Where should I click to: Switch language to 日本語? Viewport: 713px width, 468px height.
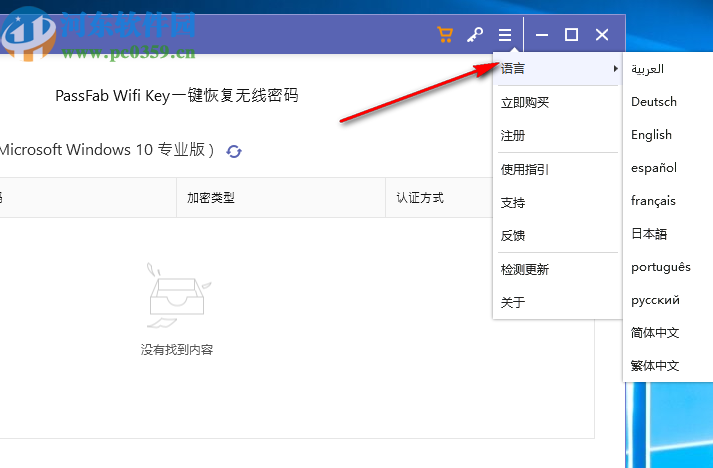tap(649, 234)
